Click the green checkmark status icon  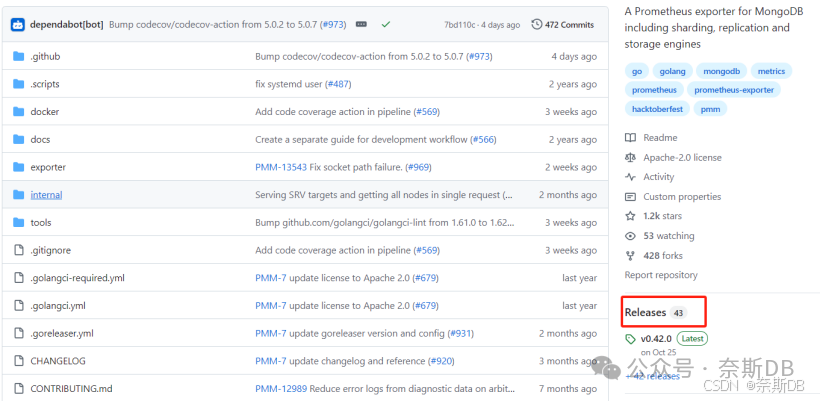click(386, 25)
